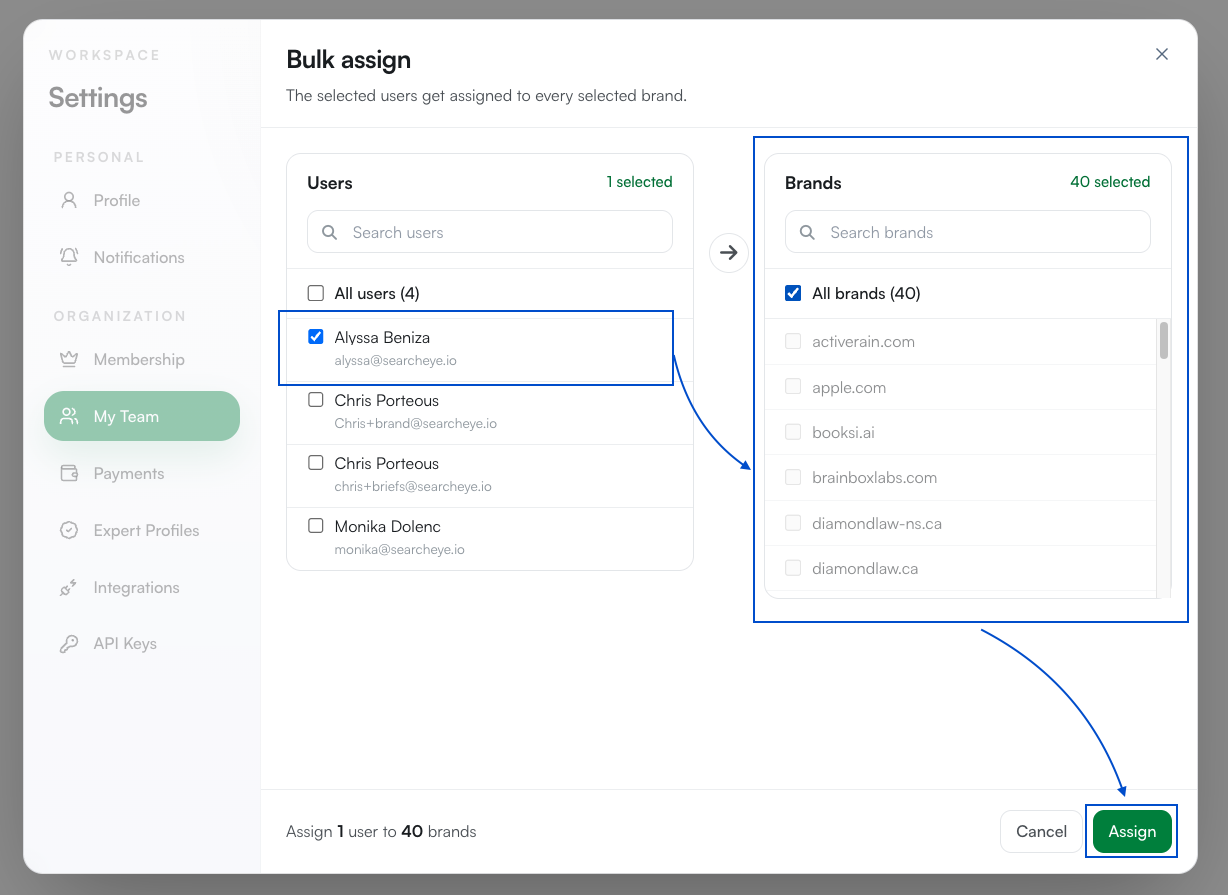Open Profile settings page
Image resolution: width=1228 pixels, height=895 pixels.
pos(142,200)
